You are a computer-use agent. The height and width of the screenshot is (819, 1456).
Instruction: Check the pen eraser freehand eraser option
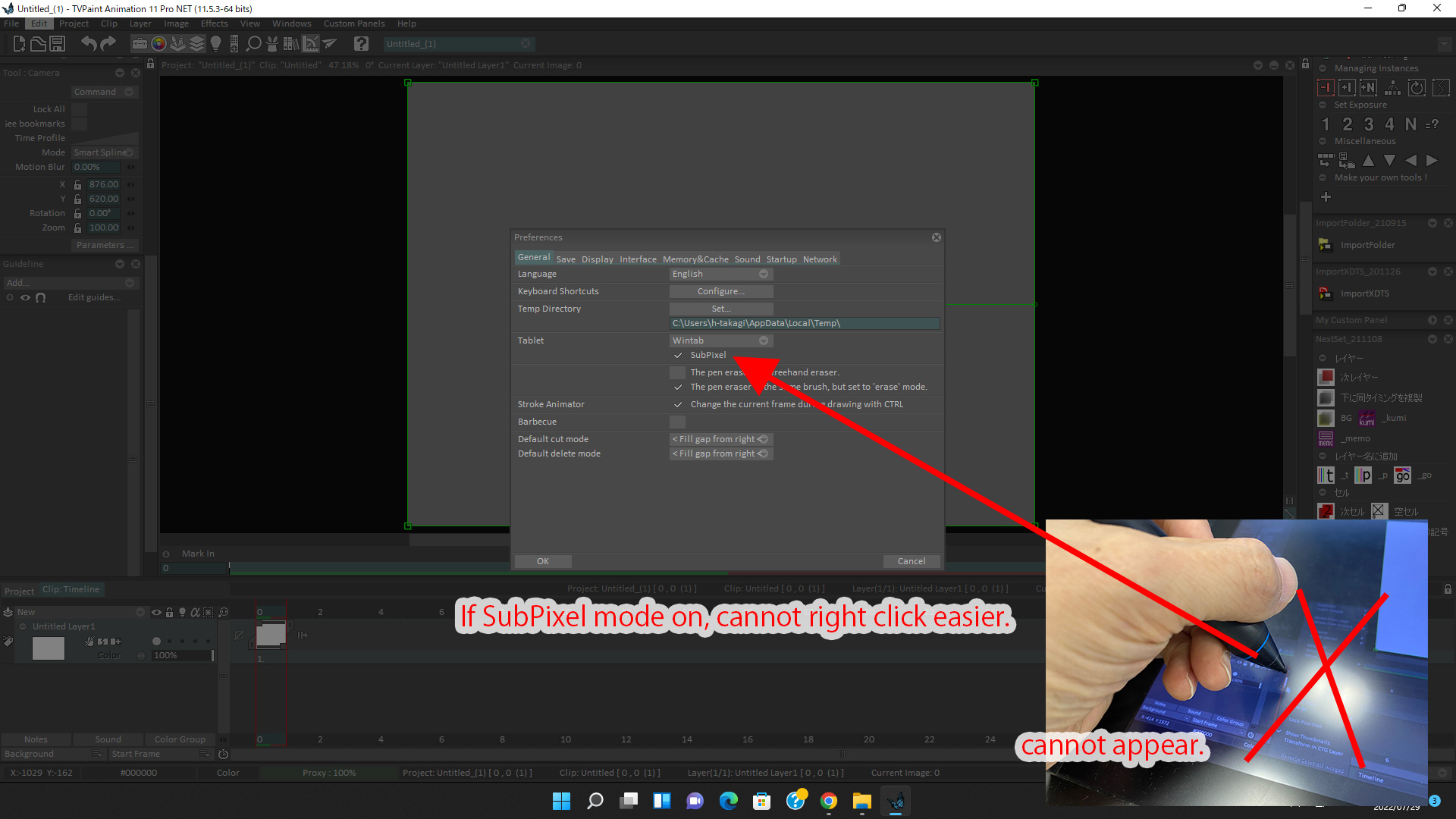[x=678, y=373]
